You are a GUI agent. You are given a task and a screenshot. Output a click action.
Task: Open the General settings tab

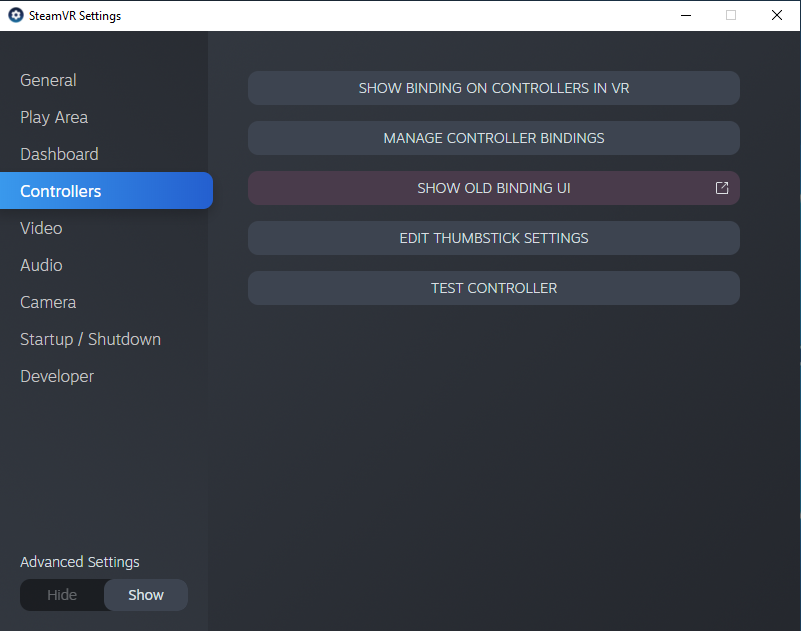tap(48, 80)
